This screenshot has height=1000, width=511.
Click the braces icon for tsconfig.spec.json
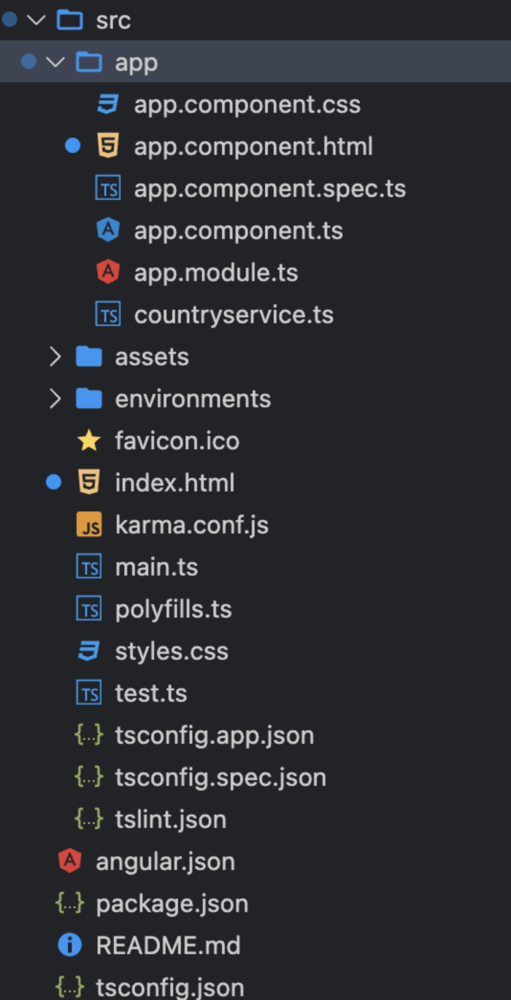coord(89,777)
